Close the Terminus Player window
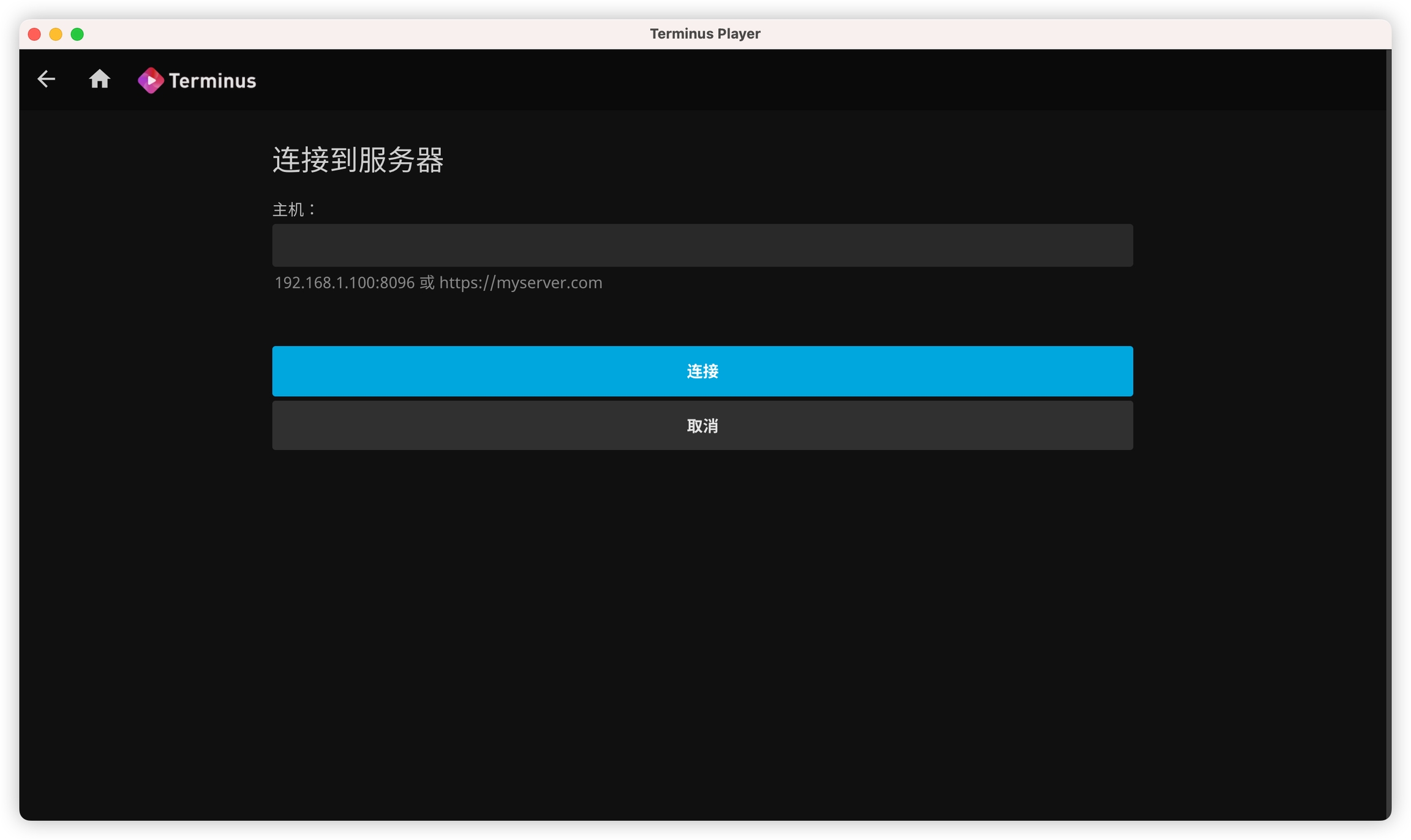Screen dimensions: 1411x840 (34, 34)
